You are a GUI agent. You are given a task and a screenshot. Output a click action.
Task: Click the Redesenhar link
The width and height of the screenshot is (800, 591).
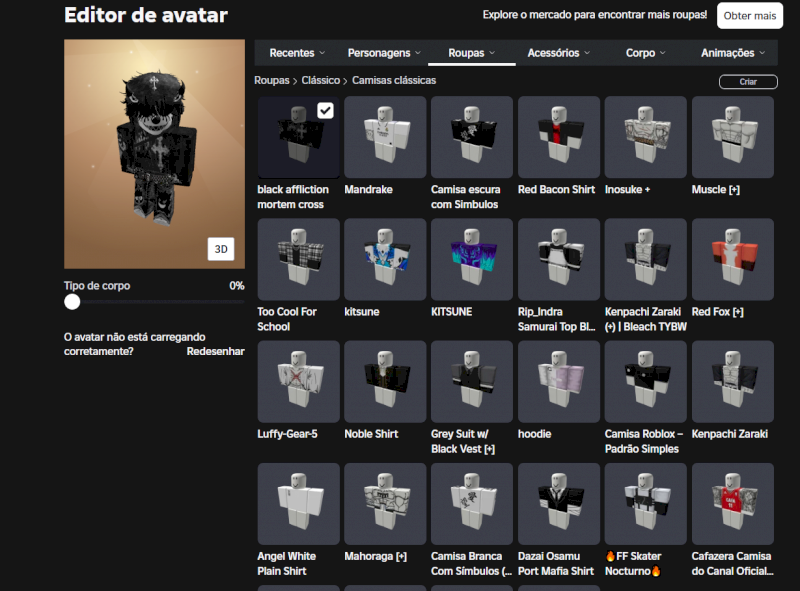[215, 351]
